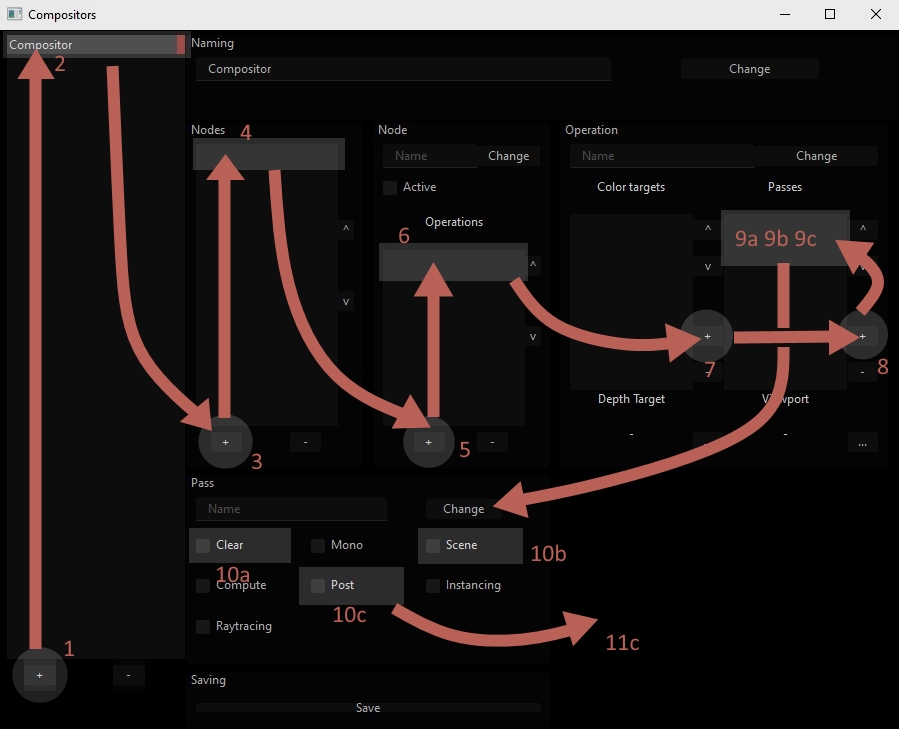Add an operation with the Operations + button
Screen dimensions: 899x729
tap(428, 442)
